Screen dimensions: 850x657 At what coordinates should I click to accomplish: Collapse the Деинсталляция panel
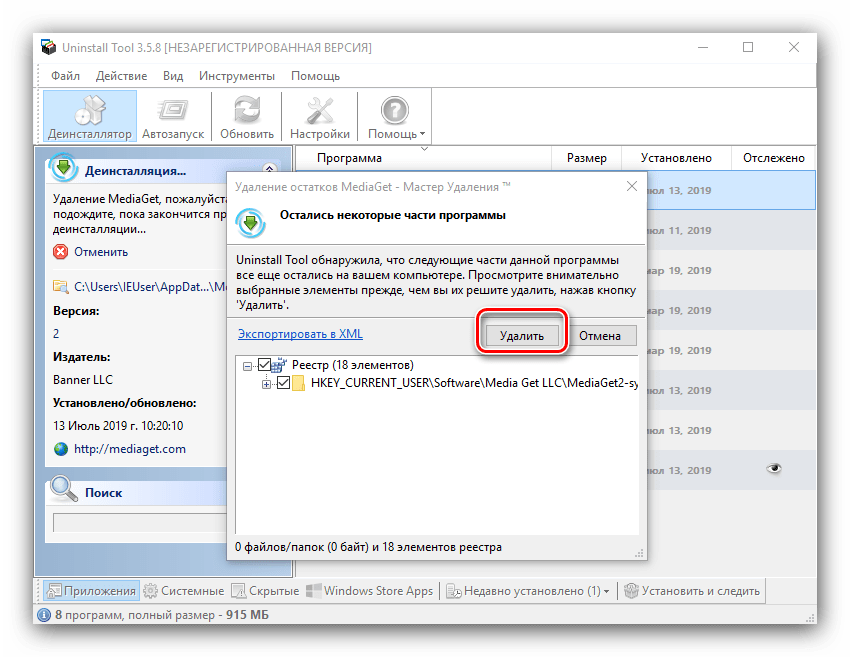click(x=269, y=169)
